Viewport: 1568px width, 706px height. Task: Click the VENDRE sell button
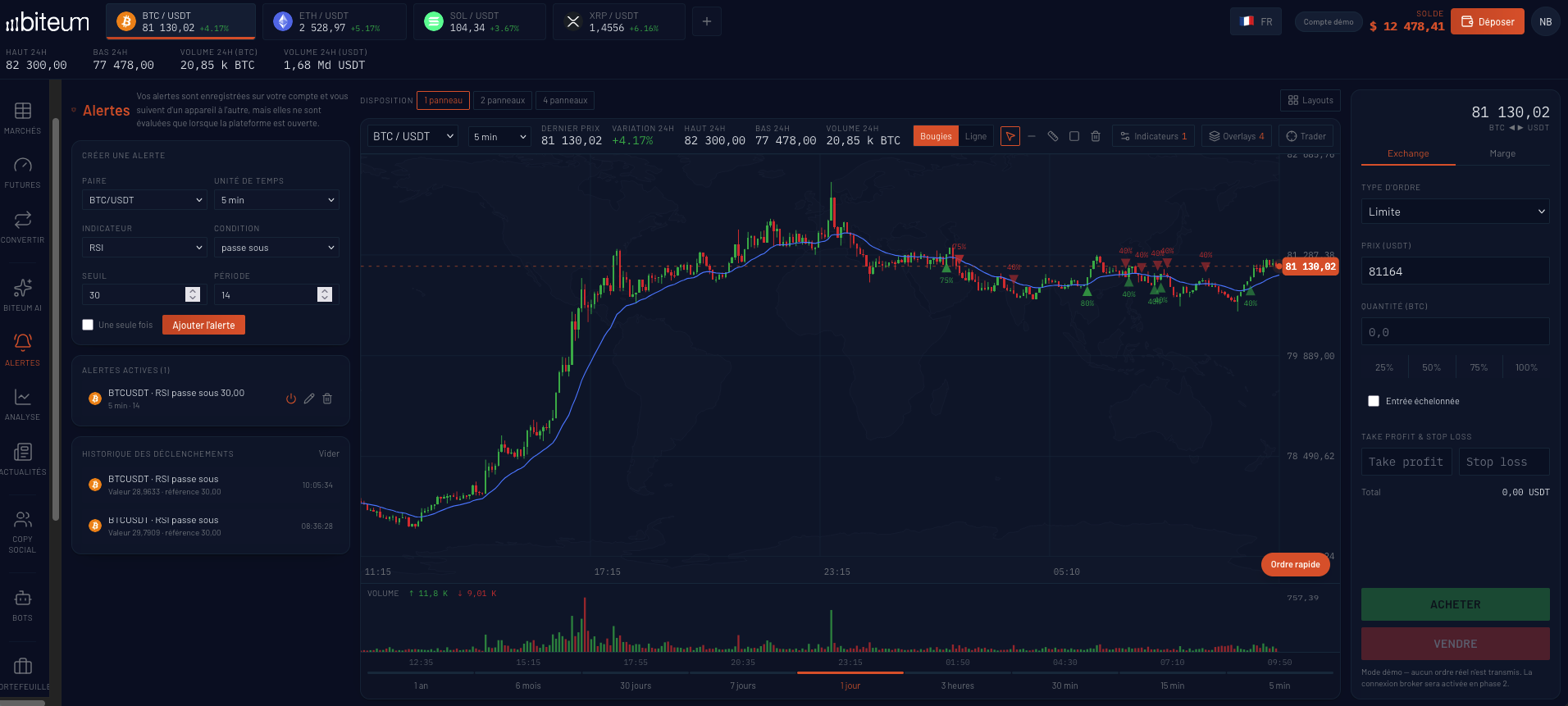click(1456, 644)
